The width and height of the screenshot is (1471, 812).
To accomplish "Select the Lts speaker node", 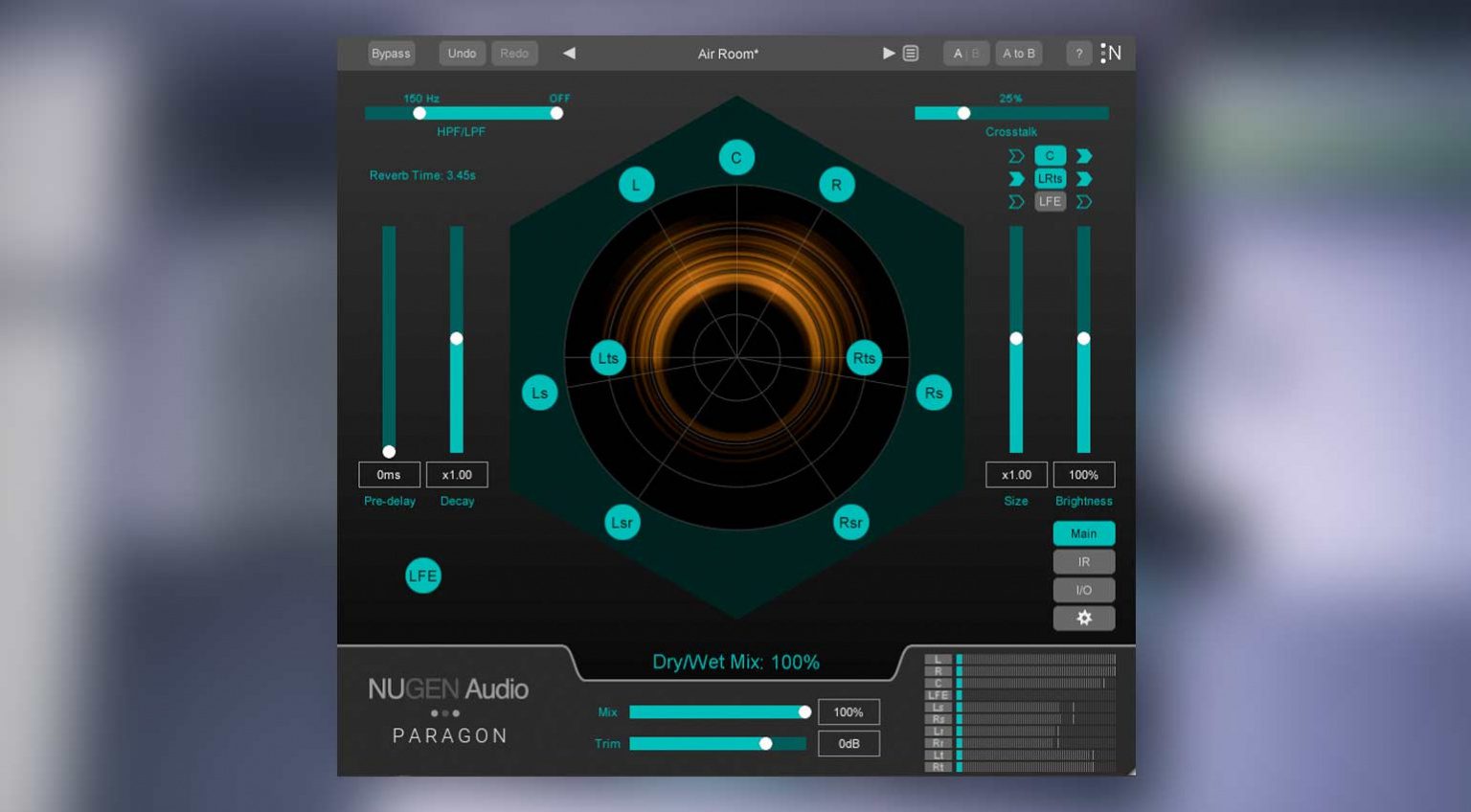I will pos(608,358).
